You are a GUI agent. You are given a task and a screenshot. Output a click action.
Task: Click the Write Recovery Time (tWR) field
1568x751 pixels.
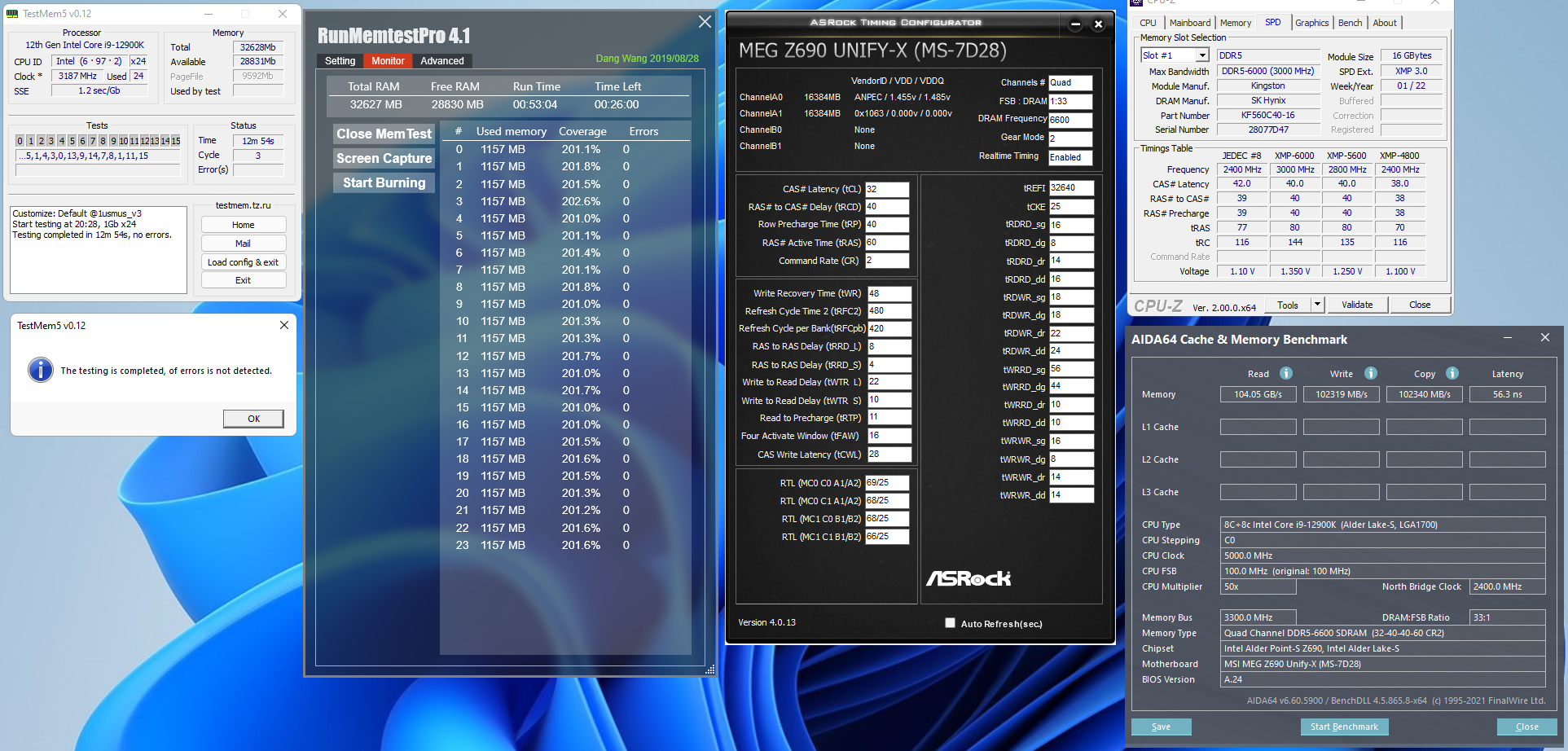[x=889, y=293]
